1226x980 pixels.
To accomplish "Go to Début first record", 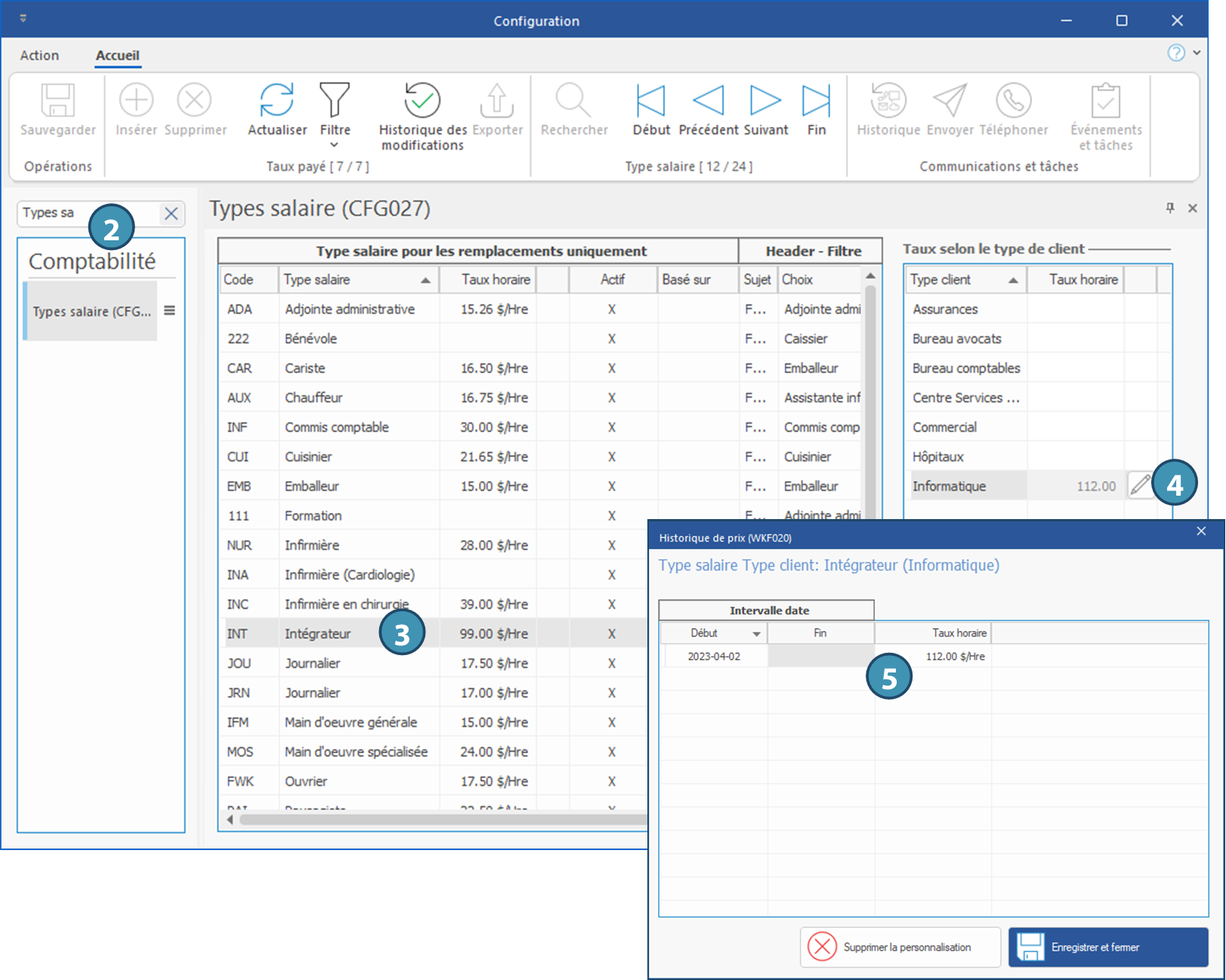I will point(650,100).
